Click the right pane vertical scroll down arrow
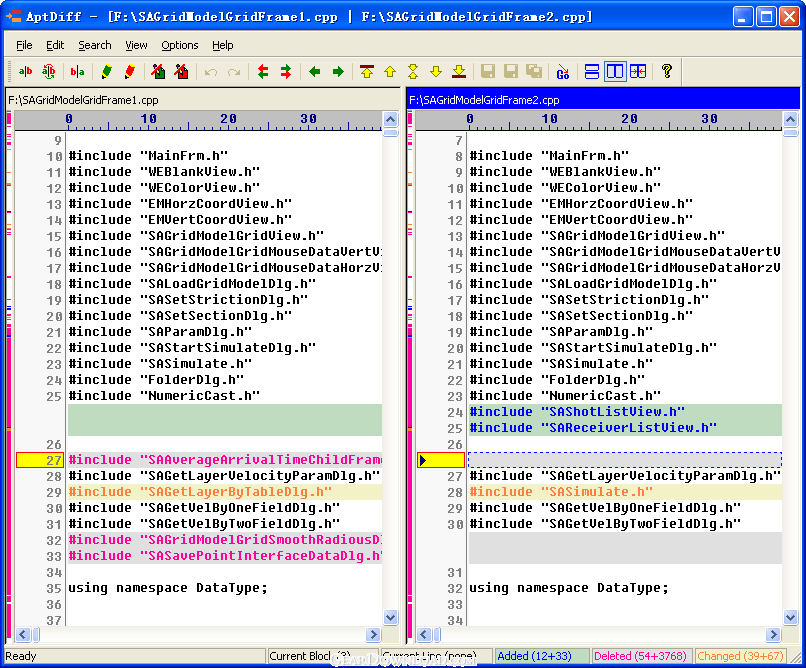 point(791,617)
